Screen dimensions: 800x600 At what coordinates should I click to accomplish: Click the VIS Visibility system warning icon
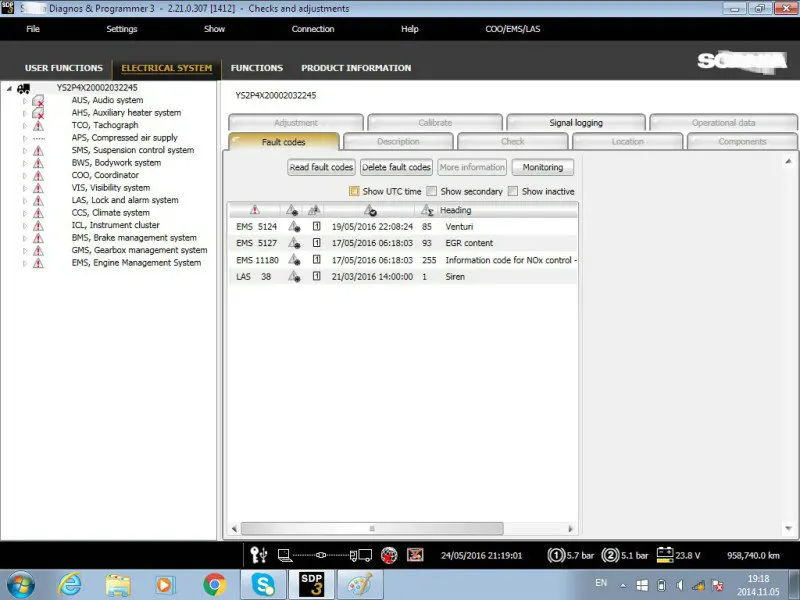tap(38, 188)
